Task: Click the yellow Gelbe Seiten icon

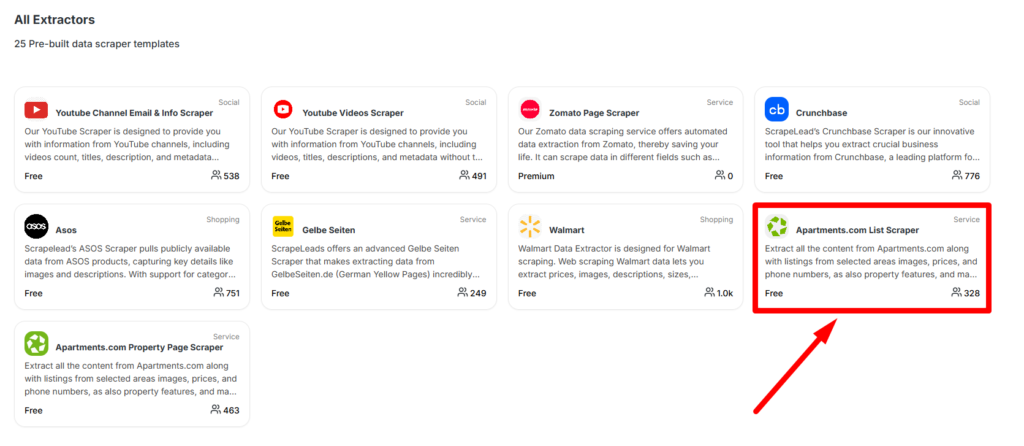Action: point(283,227)
